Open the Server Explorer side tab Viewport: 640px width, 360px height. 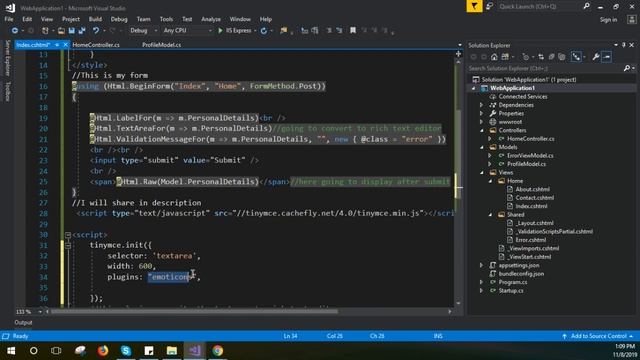pyautogui.click(x=7, y=58)
